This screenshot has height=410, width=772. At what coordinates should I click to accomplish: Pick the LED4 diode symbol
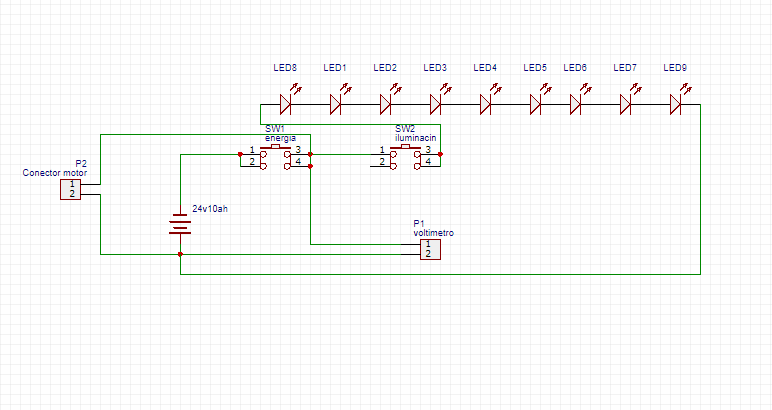pyautogui.click(x=485, y=103)
